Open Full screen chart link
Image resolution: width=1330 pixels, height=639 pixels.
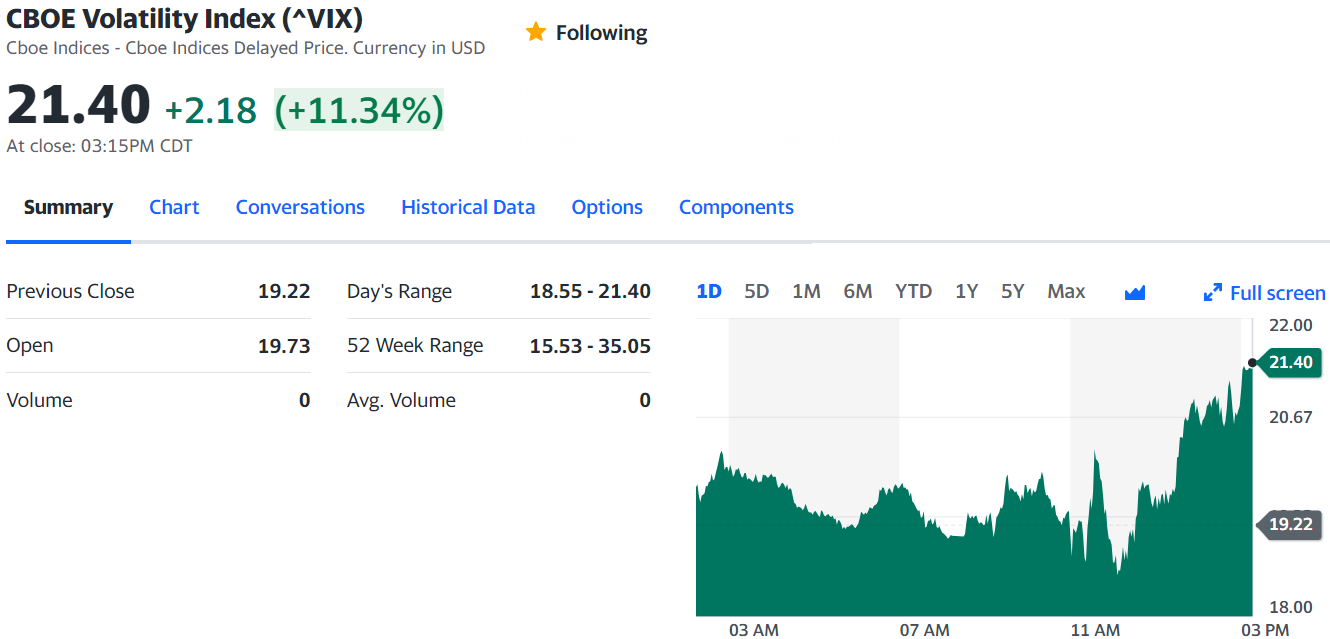pos(1277,293)
